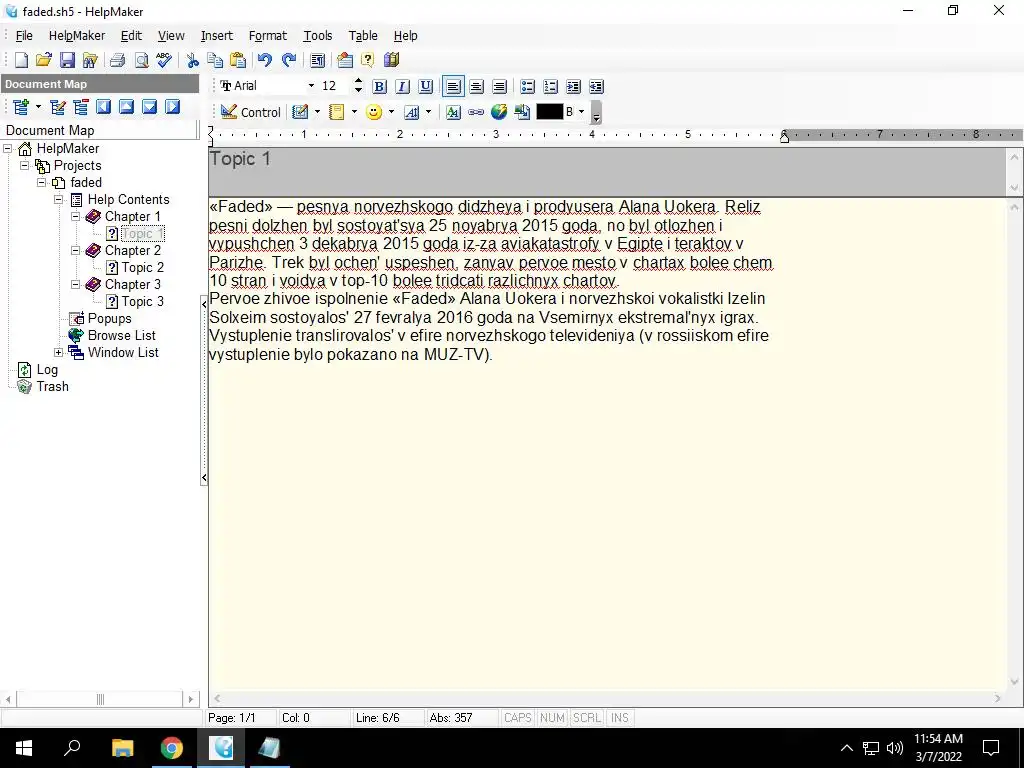
Task: Toggle bold formatting
Action: [x=379, y=86]
